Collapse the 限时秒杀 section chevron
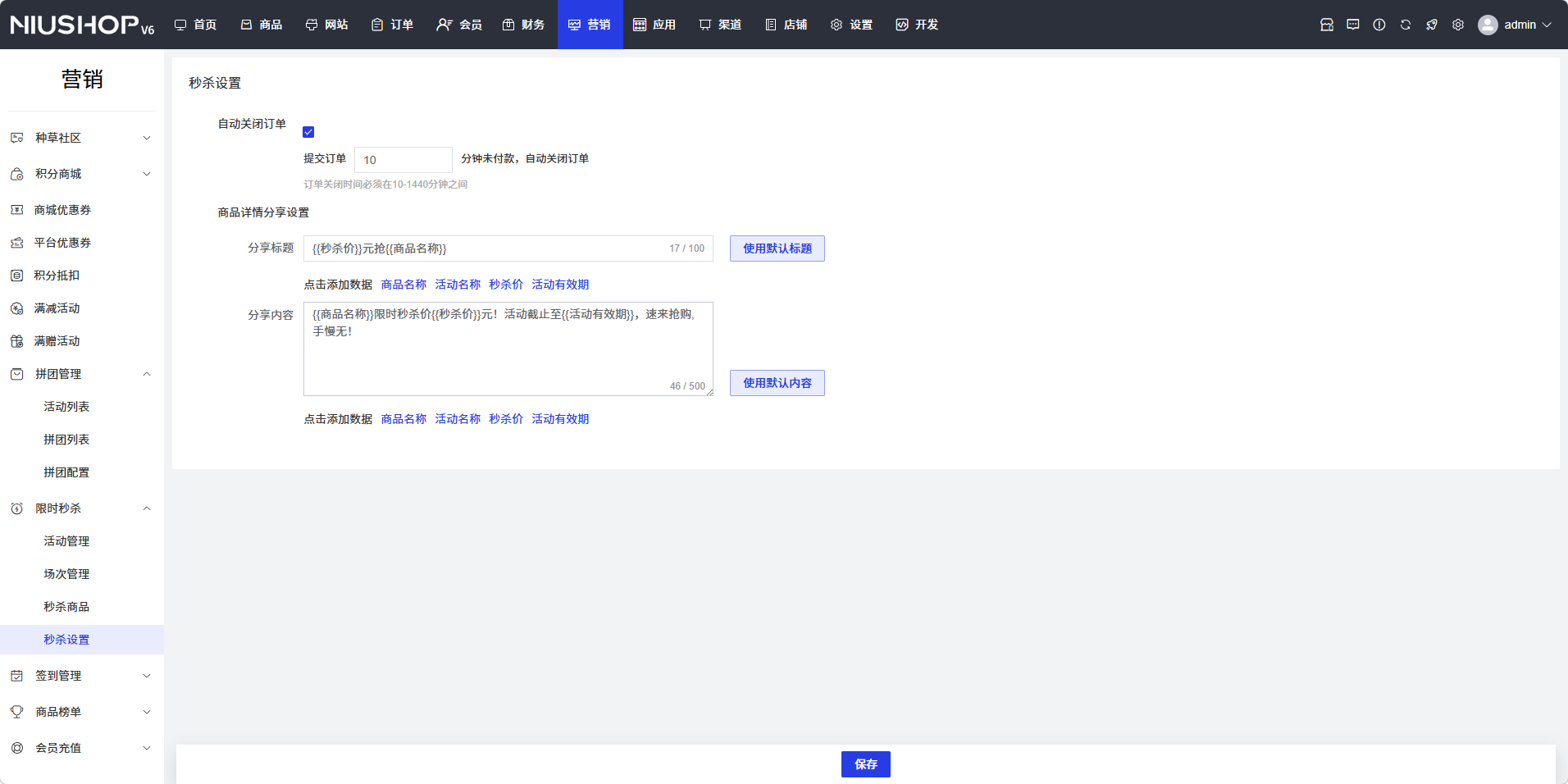Screen dimensions: 1568x784 coord(147,508)
